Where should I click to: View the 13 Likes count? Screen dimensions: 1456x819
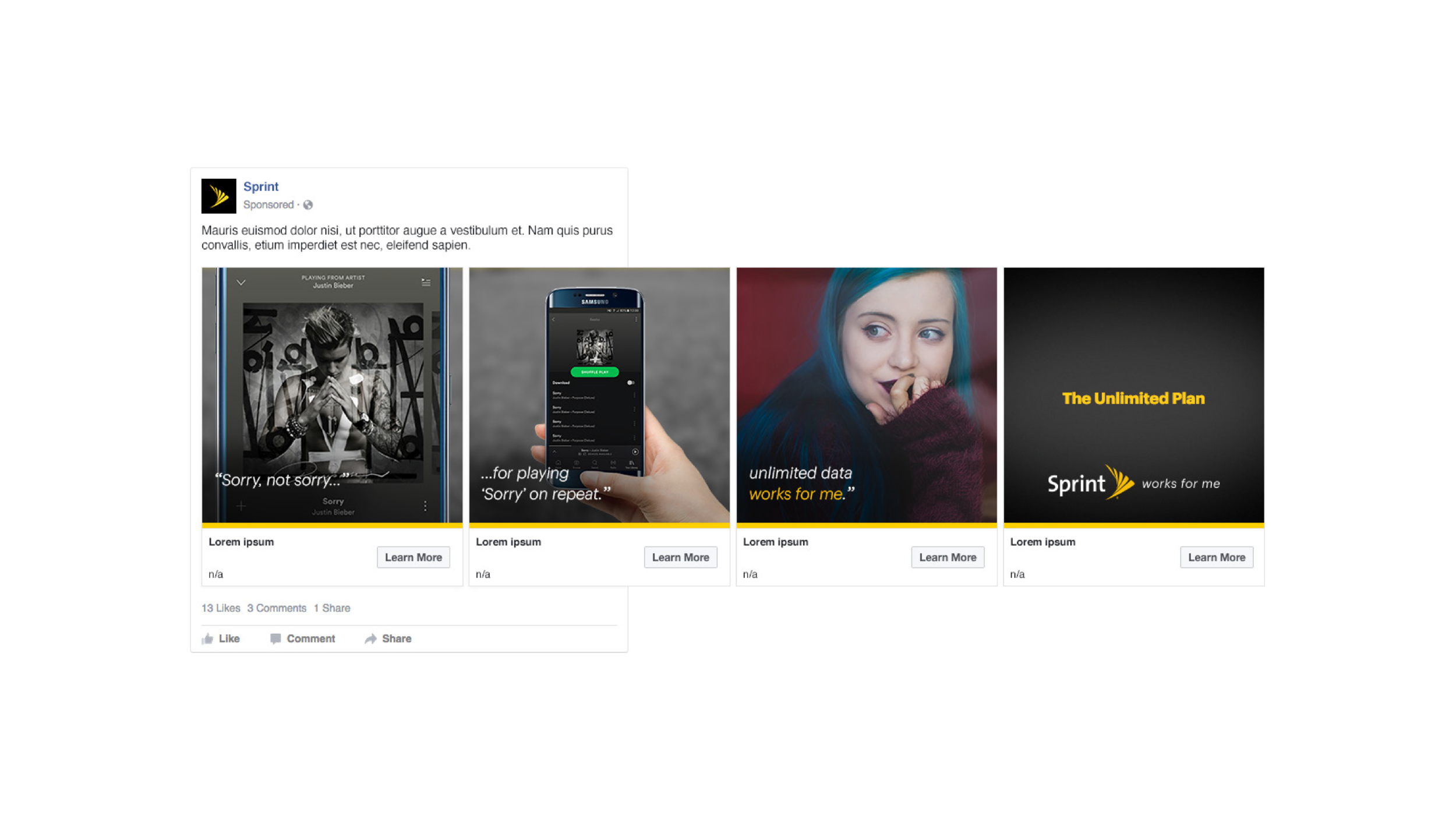click(x=221, y=608)
